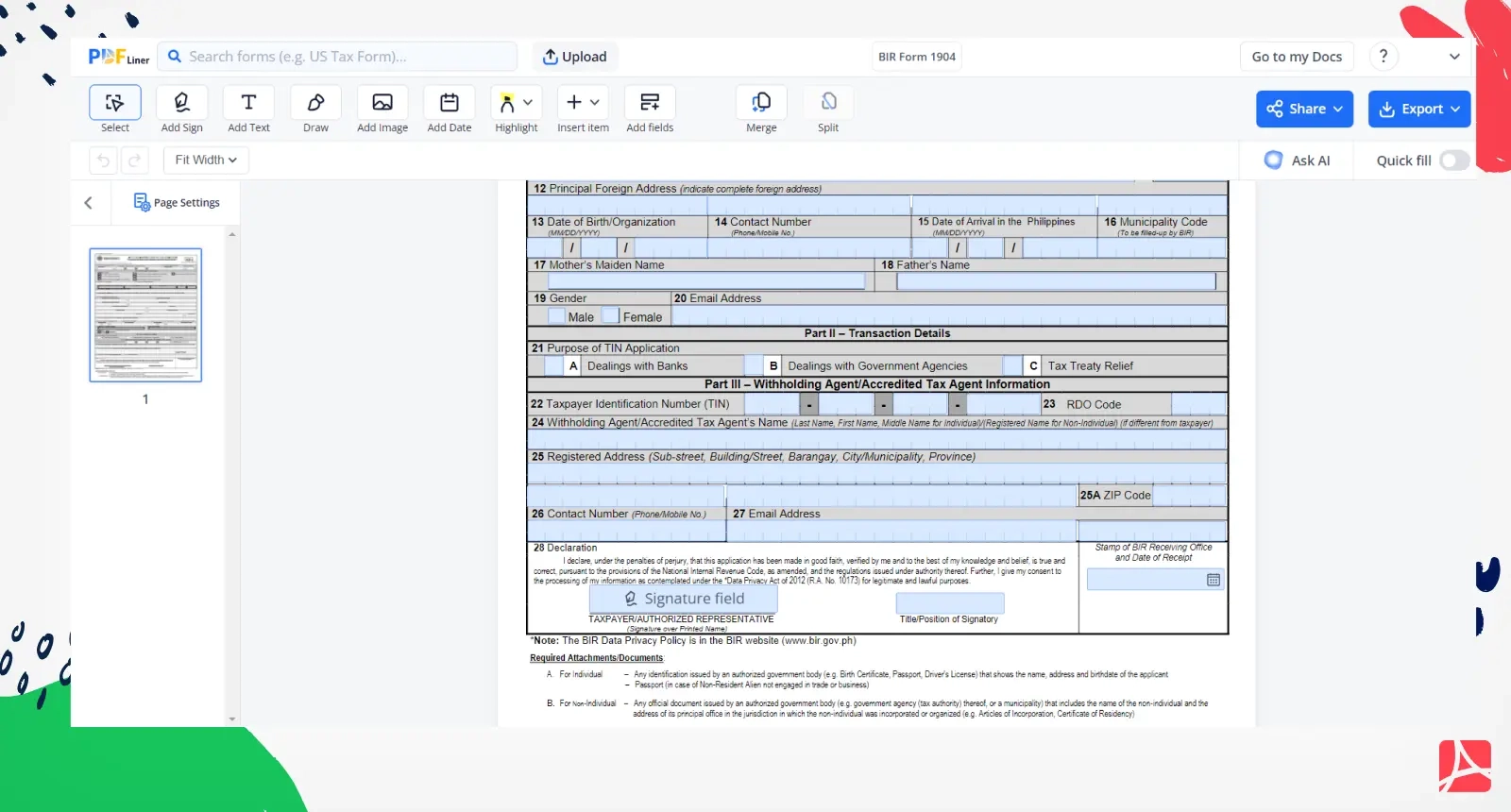Open the Ask AI assistant

(x=1299, y=161)
